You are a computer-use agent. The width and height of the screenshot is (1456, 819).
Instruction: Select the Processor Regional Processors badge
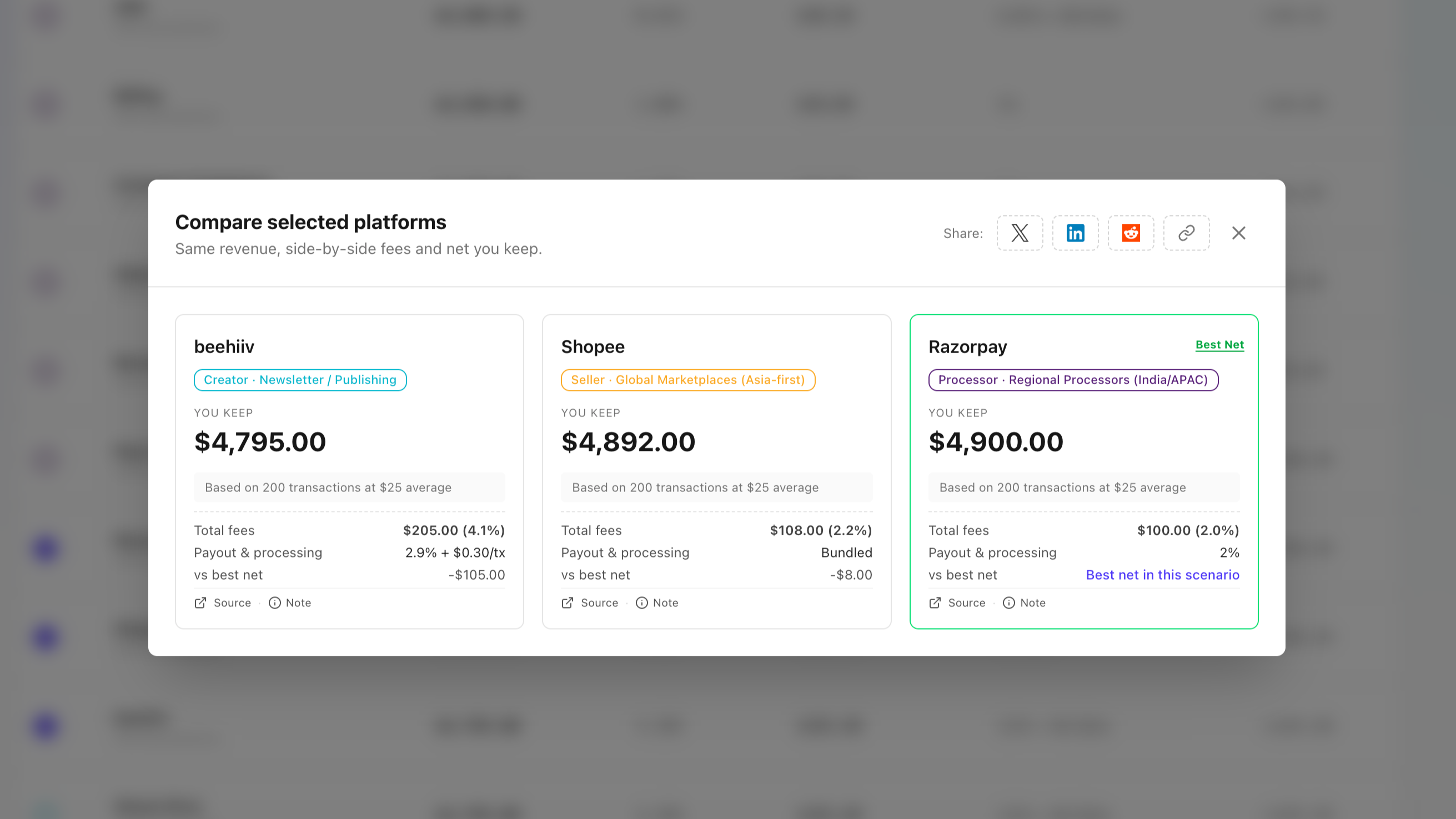pos(1073,380)
